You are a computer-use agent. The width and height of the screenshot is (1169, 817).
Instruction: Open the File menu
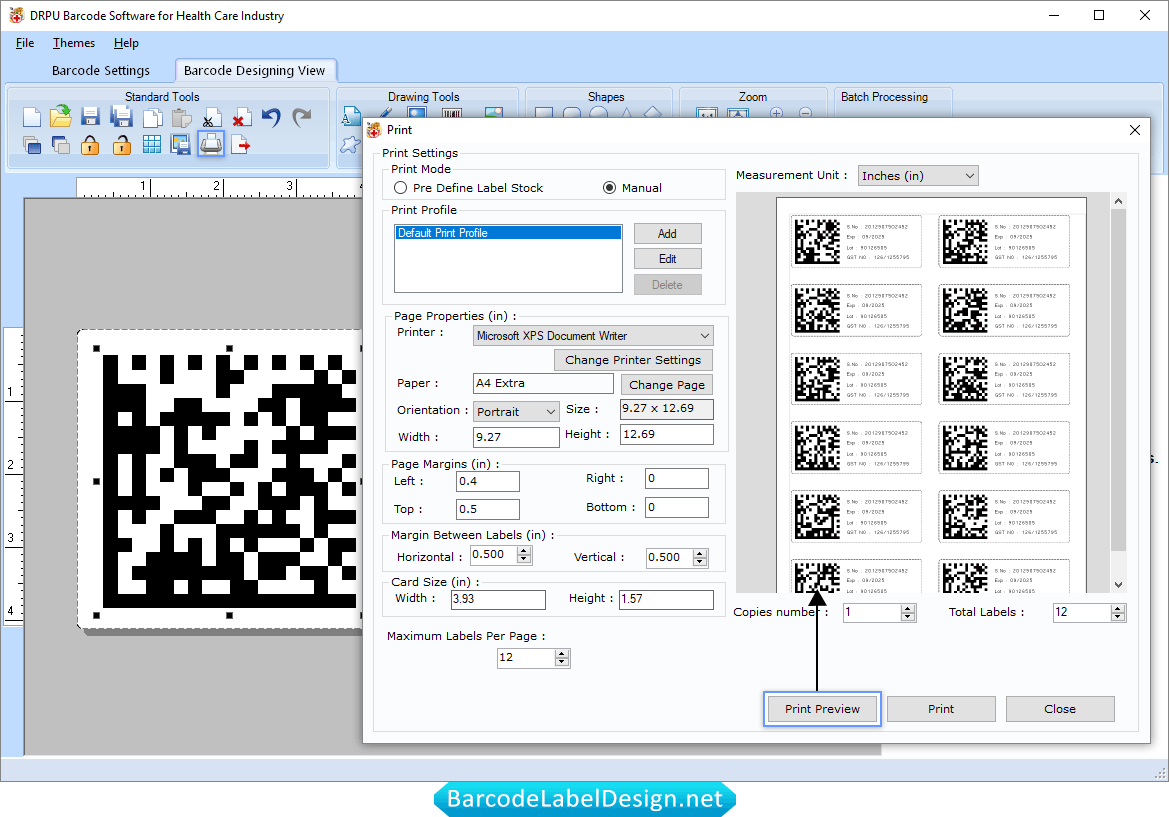(25, 43)
